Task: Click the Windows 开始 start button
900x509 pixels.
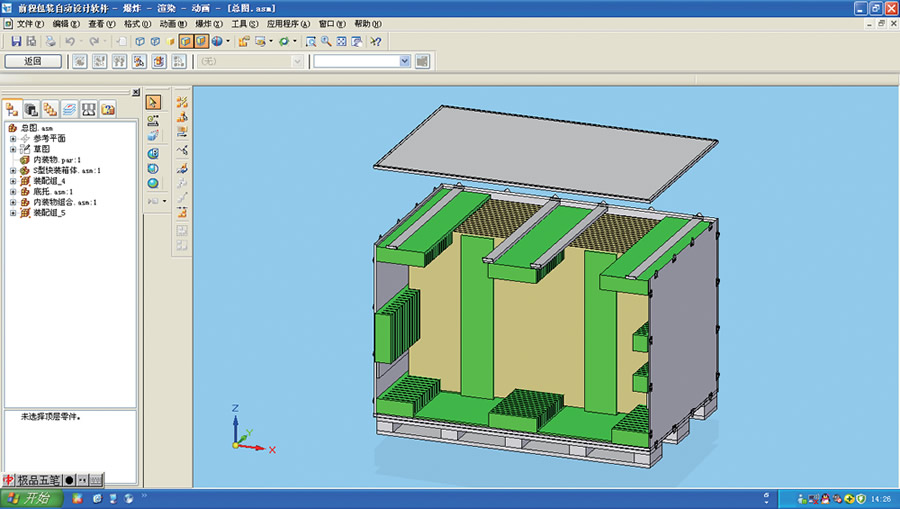Action: [28, 498]
